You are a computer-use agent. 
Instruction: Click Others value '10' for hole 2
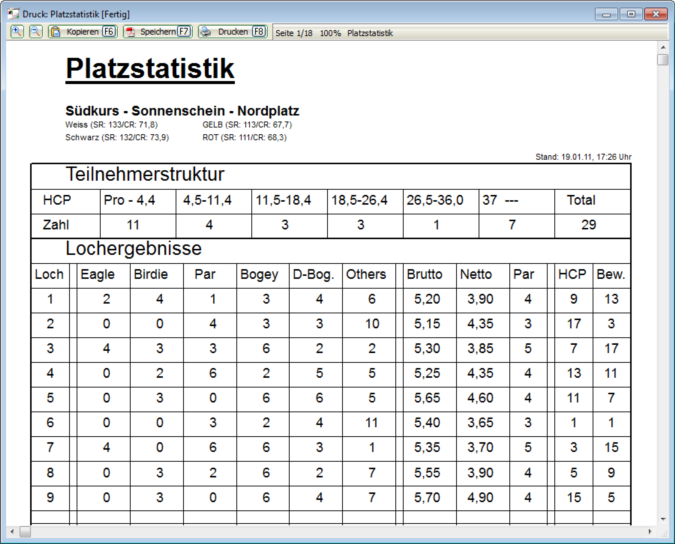(372, 324)
